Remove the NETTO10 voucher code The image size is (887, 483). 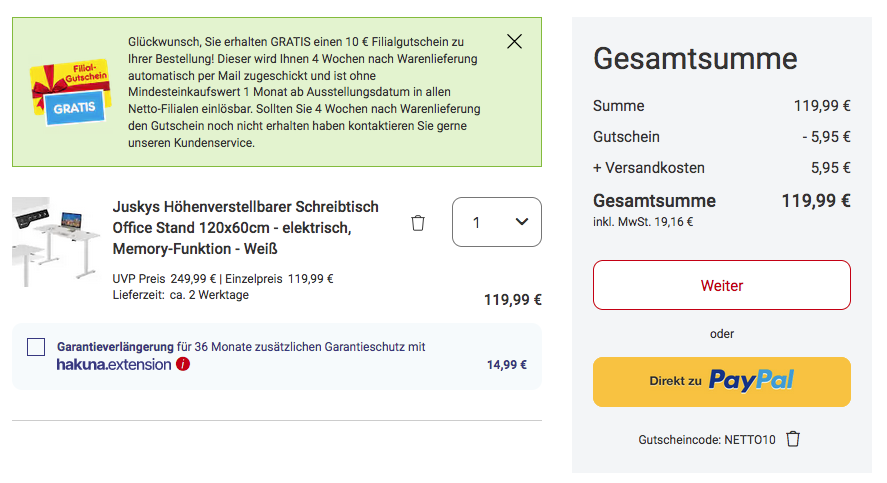pyautogui.click(x=793, y=439)
